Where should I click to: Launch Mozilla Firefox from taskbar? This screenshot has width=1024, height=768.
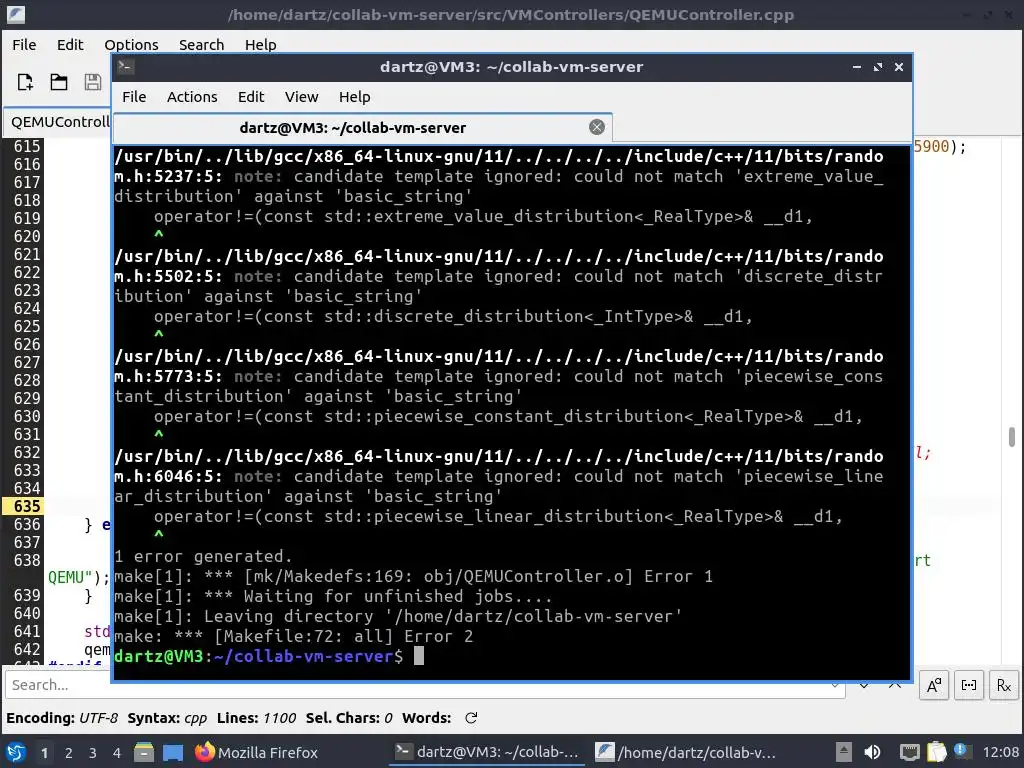click(x=256, y=752)
